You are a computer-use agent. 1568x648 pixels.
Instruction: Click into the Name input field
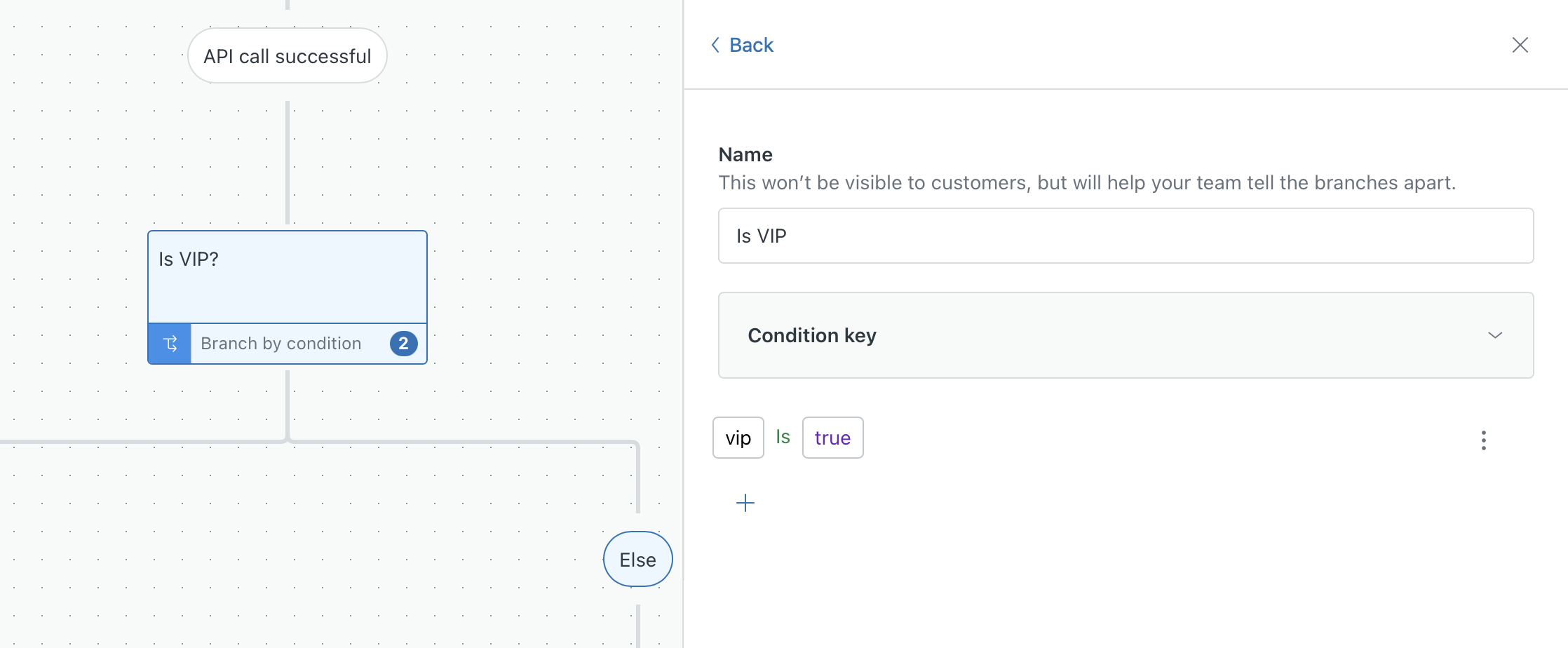tap(1125, 236)
